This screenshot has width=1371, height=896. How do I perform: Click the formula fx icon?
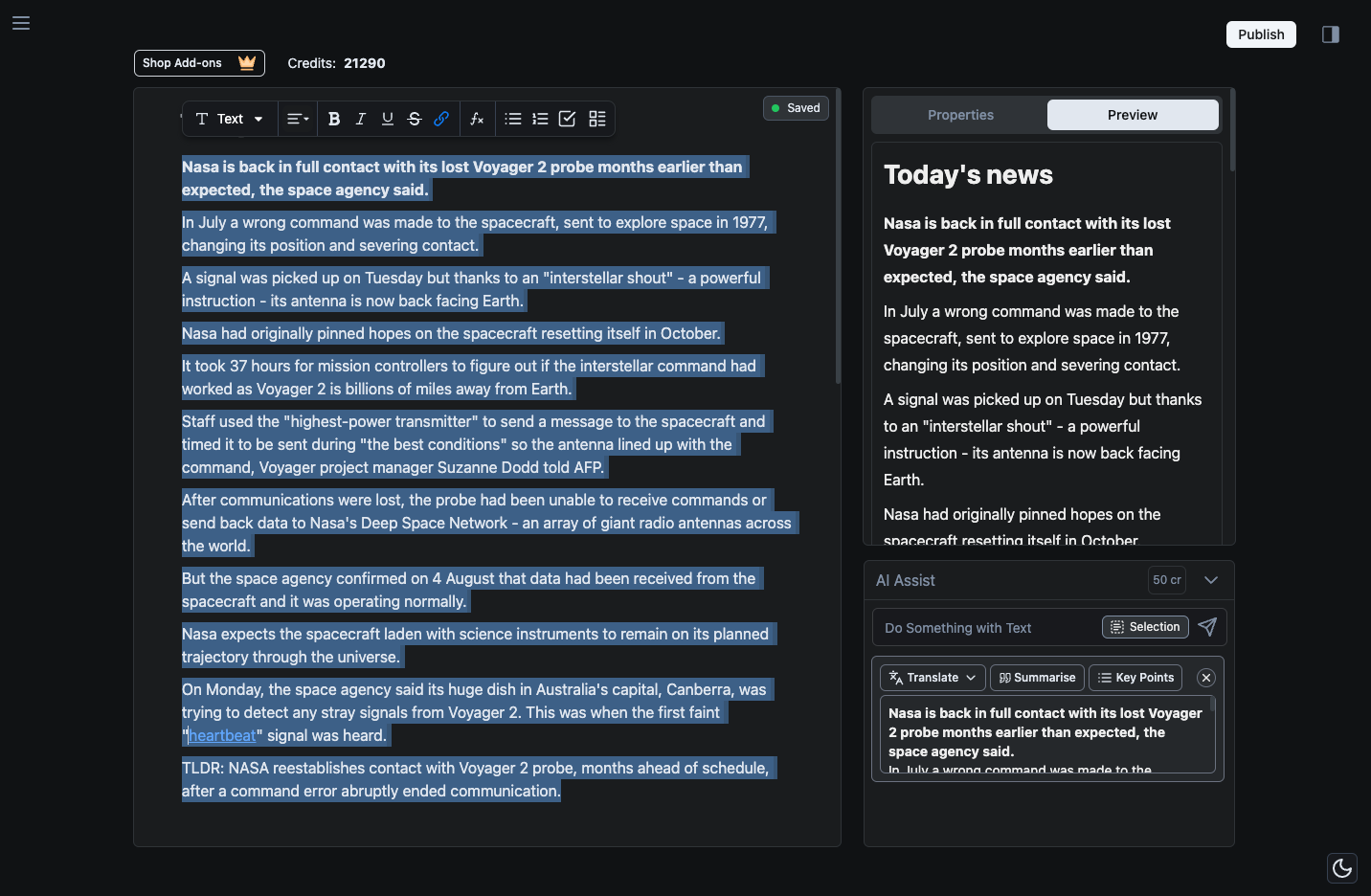[x=477, y=119]
